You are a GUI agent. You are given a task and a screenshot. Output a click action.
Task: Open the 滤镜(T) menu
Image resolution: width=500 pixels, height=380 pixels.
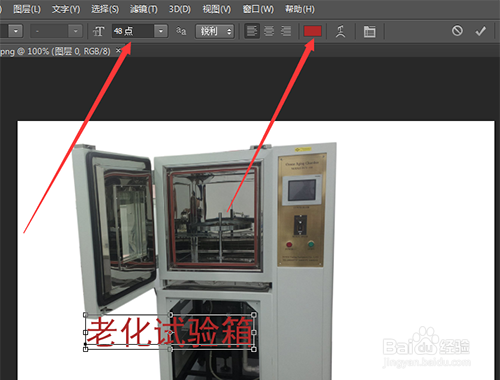point(144,9)
